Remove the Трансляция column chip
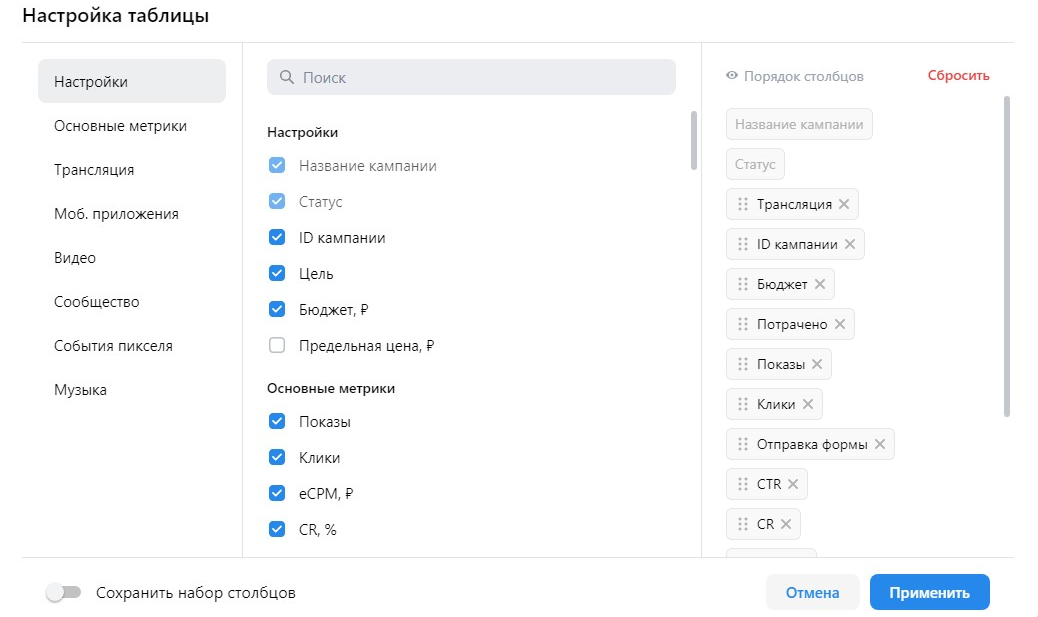This screenshot has width=1038, height=617. click(x=844, y=204)
